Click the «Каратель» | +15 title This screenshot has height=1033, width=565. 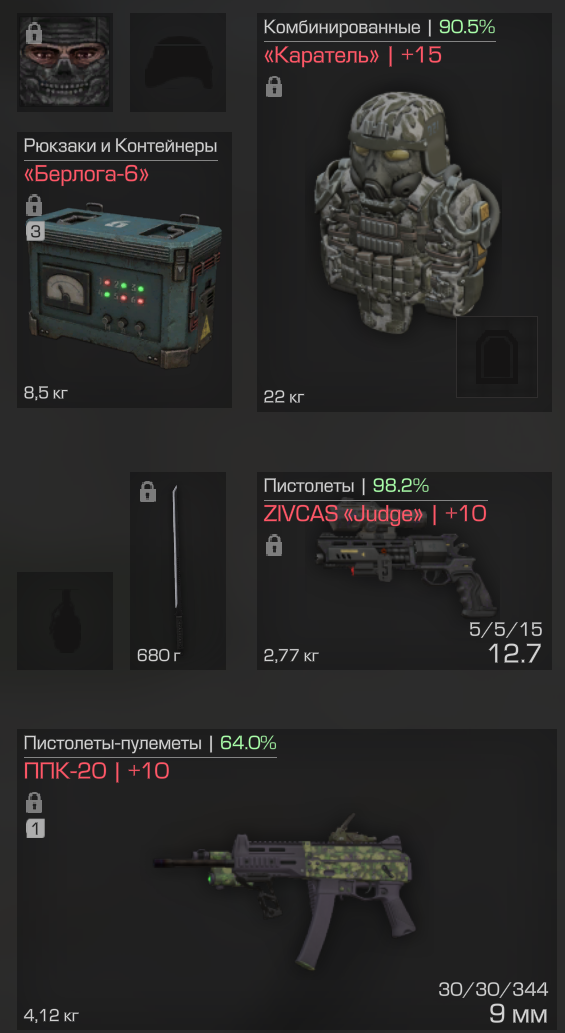coord(352,55)
